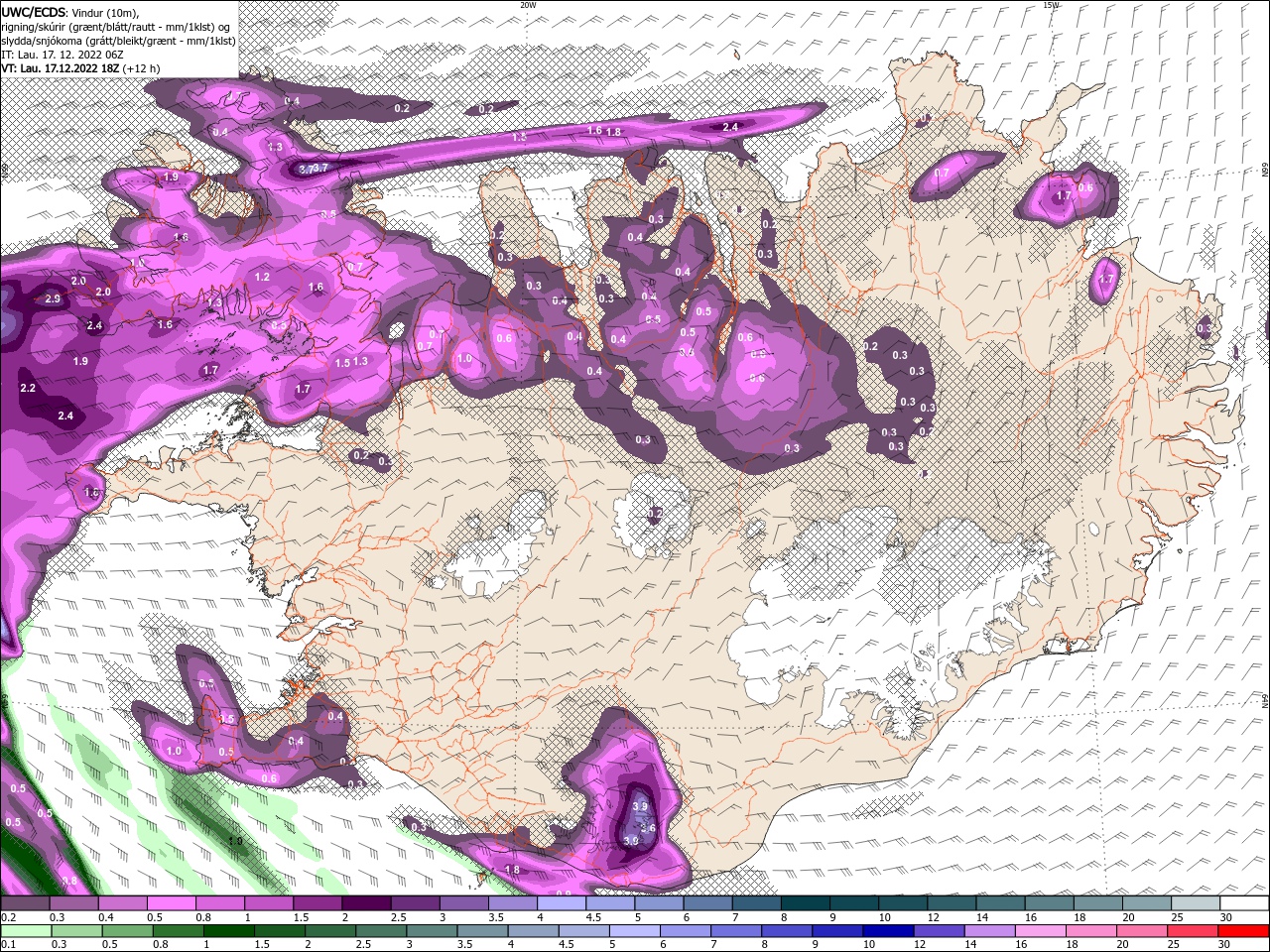Click snow scale swatch between 1 and 1.5

269,903
